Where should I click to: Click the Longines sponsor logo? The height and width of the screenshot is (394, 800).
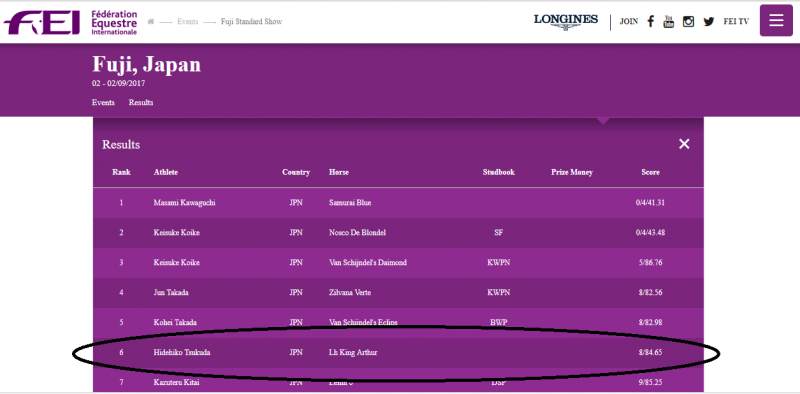tap(566, 21)
